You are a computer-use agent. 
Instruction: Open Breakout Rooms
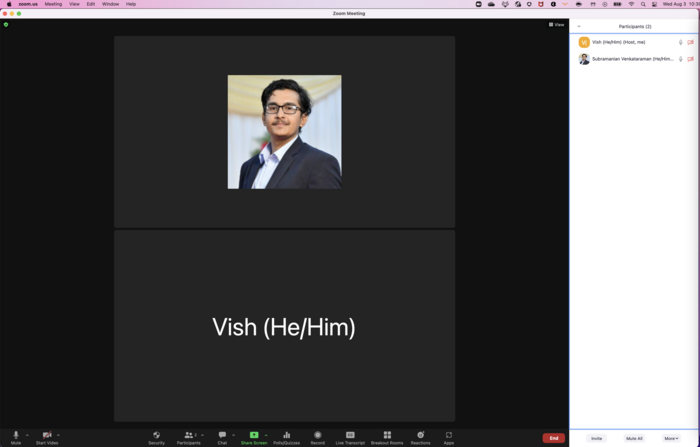point(387,436)
